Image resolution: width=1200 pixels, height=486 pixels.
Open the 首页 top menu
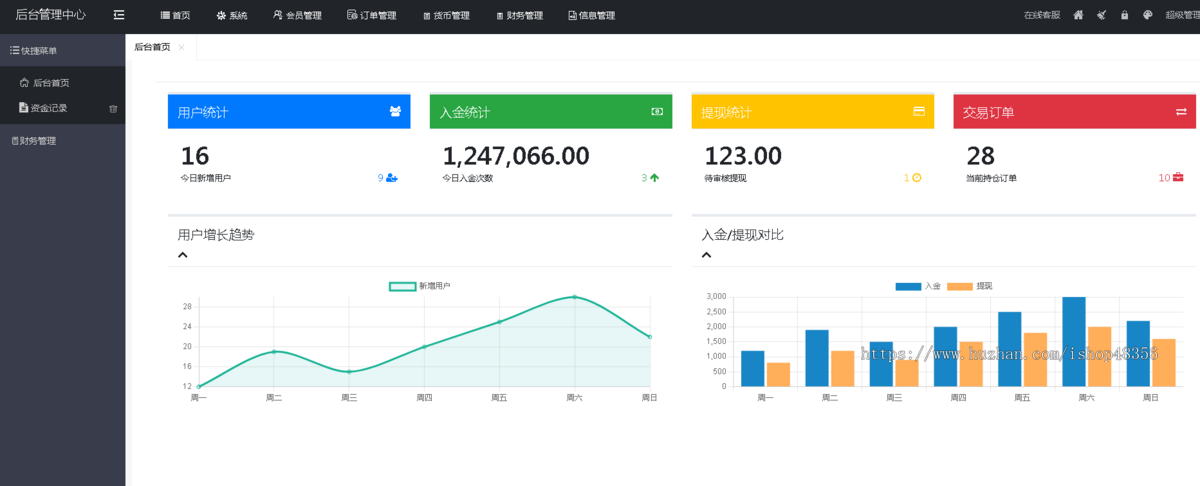click(x=175, y=15)
